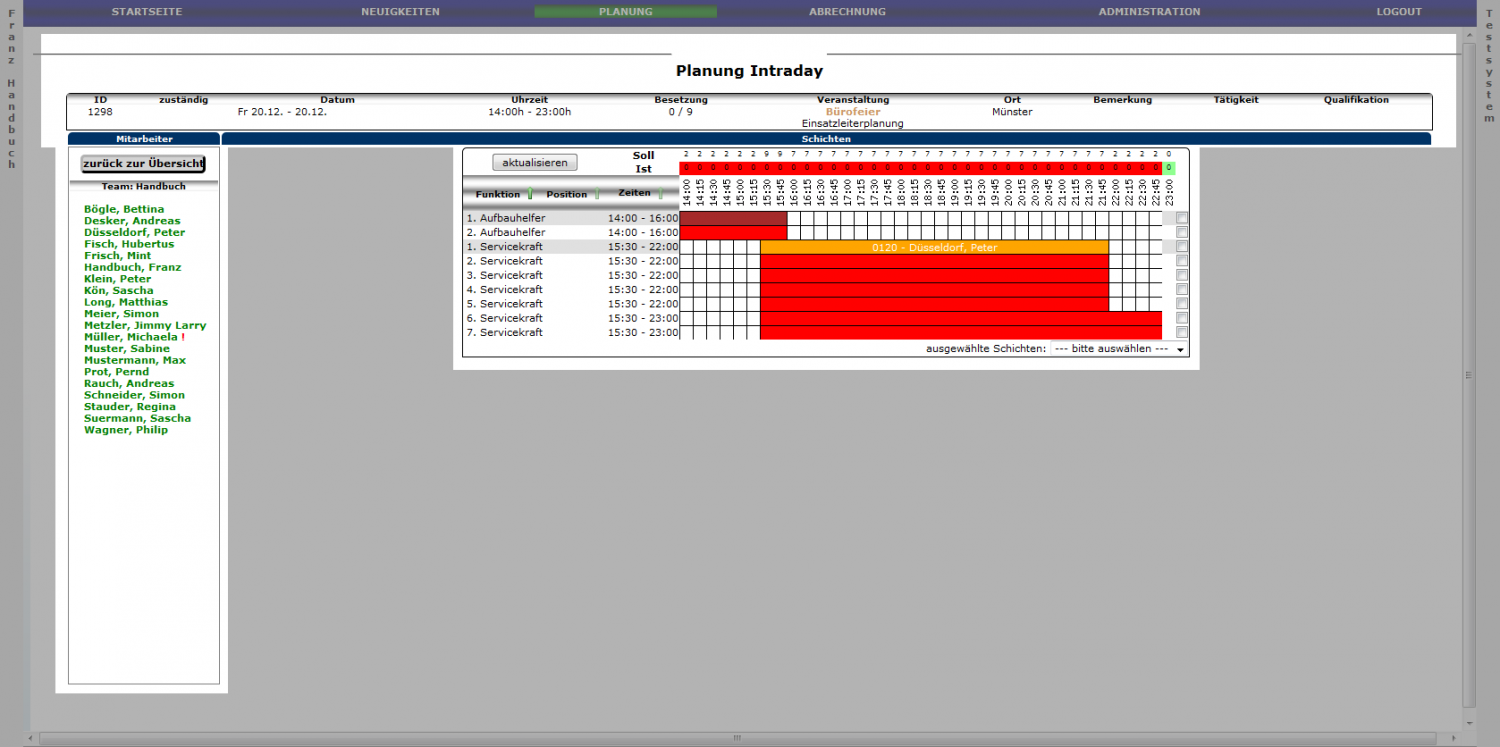Tick checkbox for 6. Servicekraft shift
The height and width of the screenshot is (747, 1500).
coord(1182,318)
